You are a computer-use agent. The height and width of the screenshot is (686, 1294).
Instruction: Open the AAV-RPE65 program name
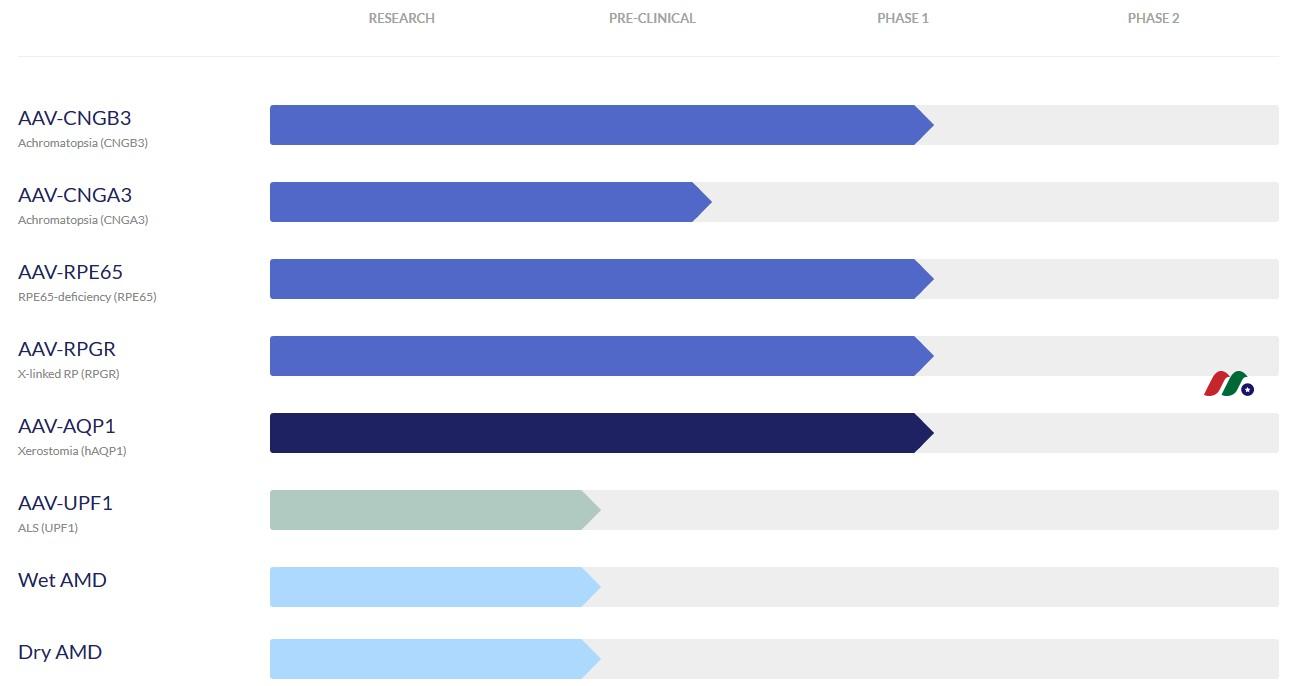tap(71, 272)
